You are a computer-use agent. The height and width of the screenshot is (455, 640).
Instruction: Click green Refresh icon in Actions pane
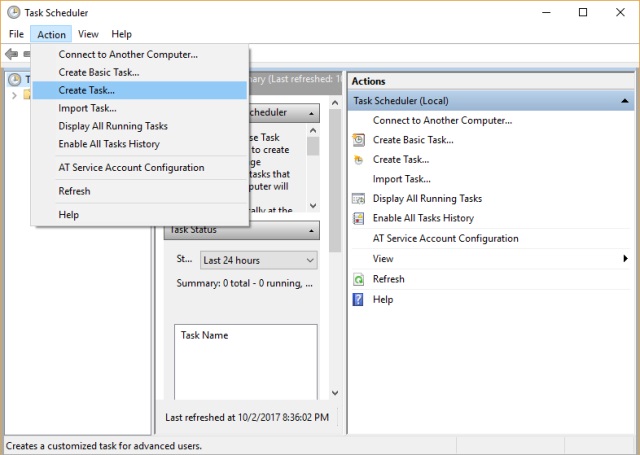(358, 279)
